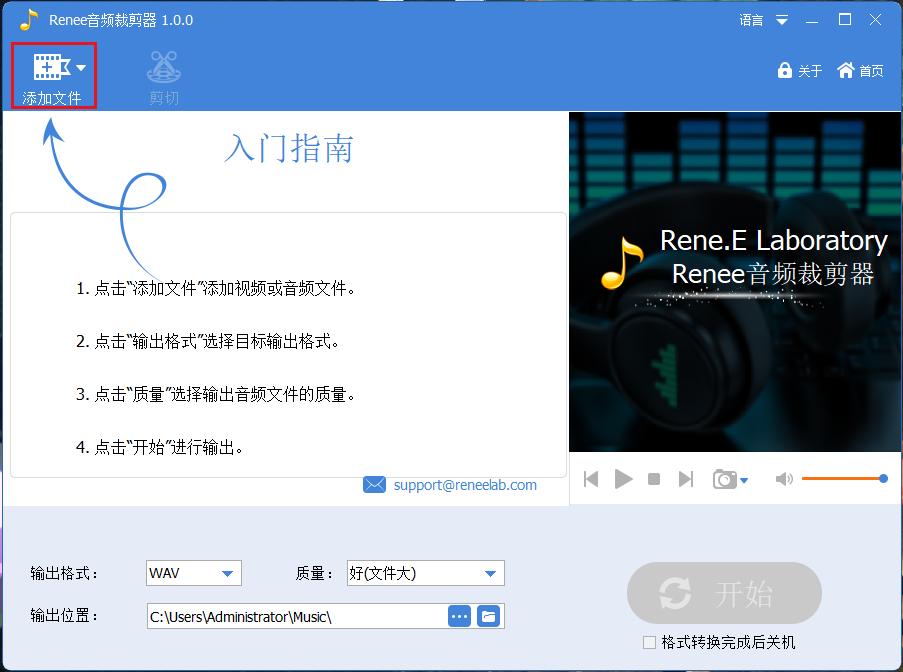Stop the preview playback

654,479
